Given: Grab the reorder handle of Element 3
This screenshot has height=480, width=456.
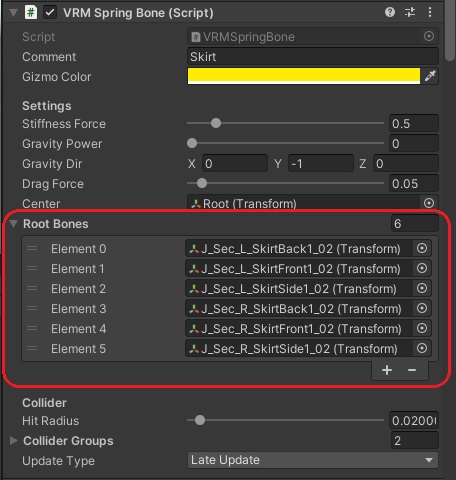Looking at the screenshot, I should (x=32, y=308).
